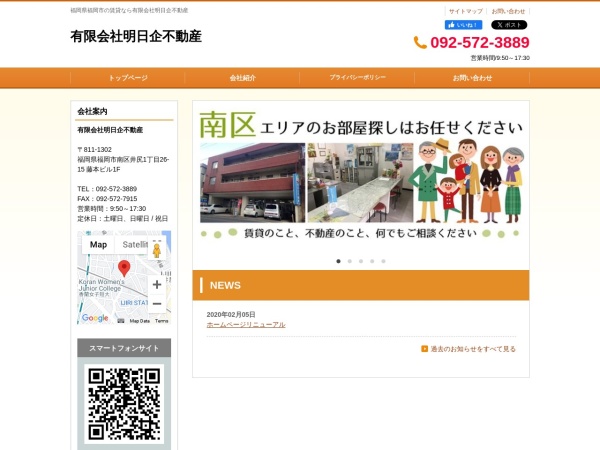Viewport: 600px width, 450px height.
Task: Click the スマートフォンサイト banner
Action: 124,348
